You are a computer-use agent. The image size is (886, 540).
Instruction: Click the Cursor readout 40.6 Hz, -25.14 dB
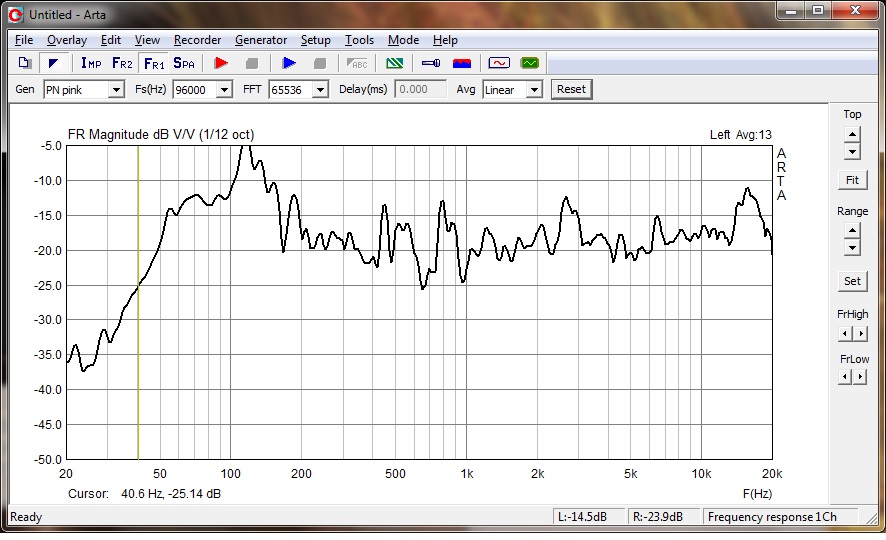pyautogui.click(x=145, y=494)
